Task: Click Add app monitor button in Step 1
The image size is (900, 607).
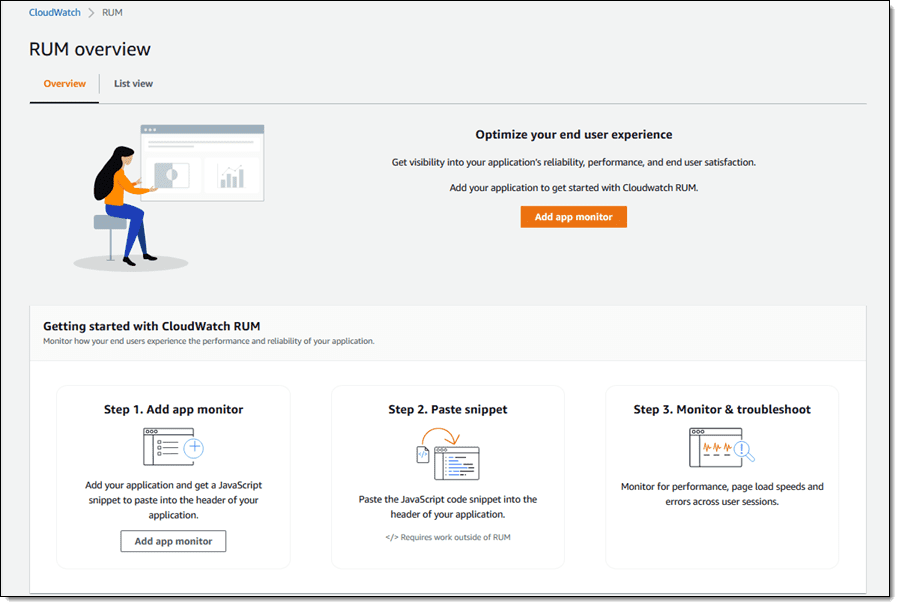Action: tap(173, 541)
